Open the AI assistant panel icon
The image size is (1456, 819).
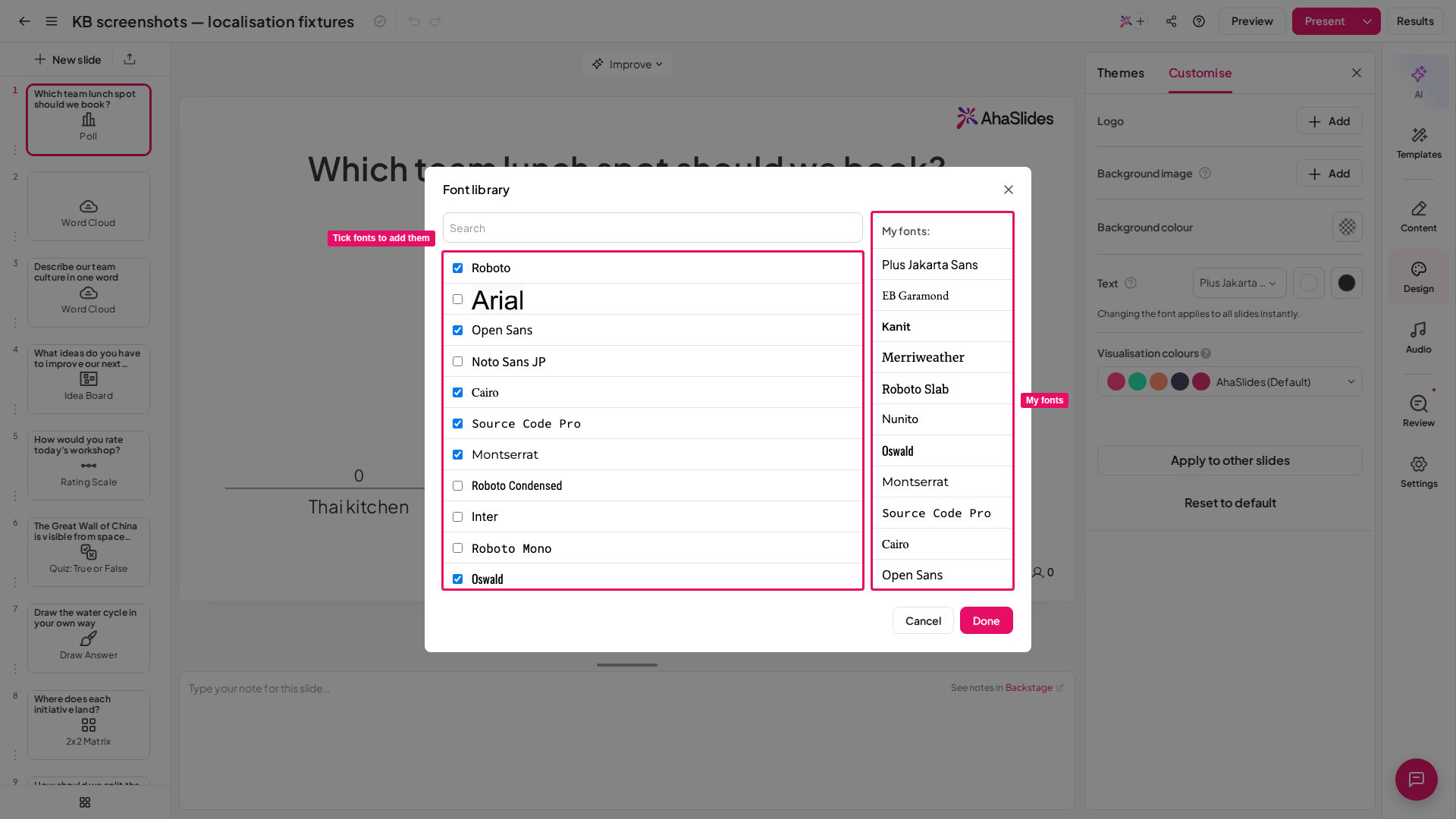click(1418, 81)
